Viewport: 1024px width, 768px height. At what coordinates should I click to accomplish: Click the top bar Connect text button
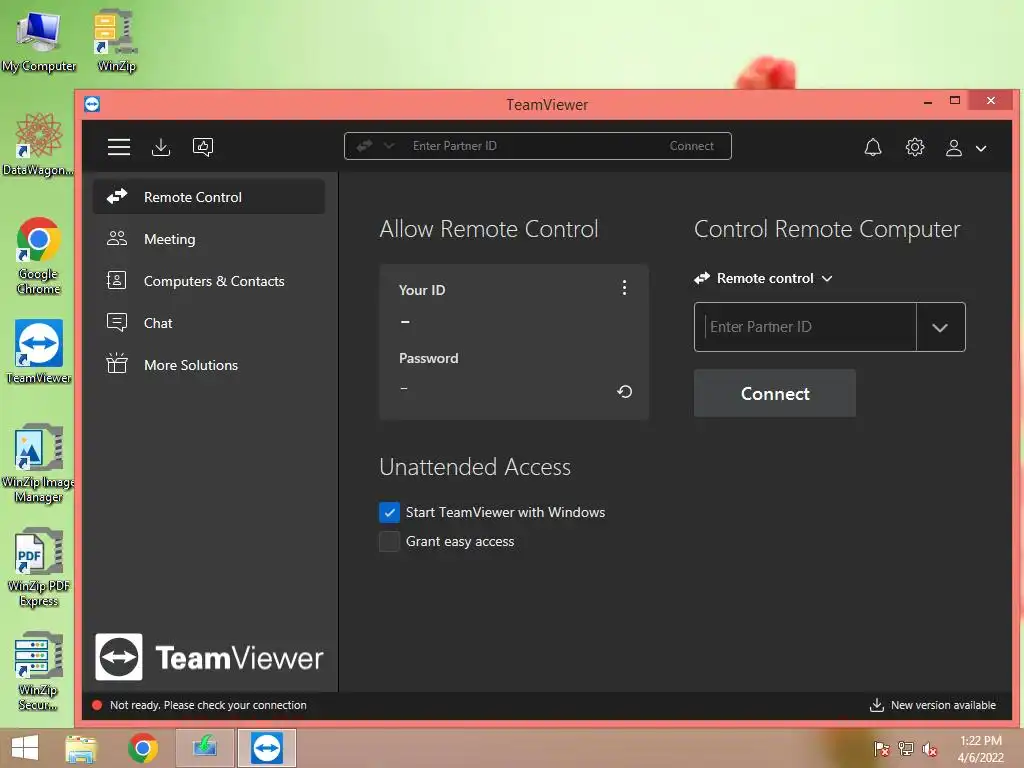click(x=691, y=146)
